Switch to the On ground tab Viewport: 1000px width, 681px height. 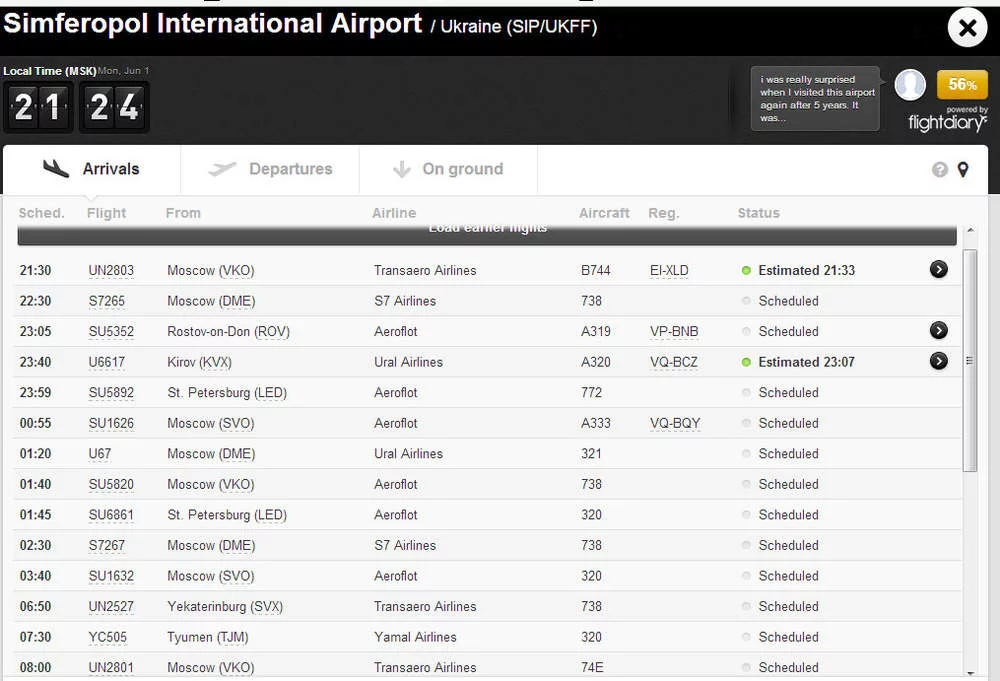coord(448,169)
